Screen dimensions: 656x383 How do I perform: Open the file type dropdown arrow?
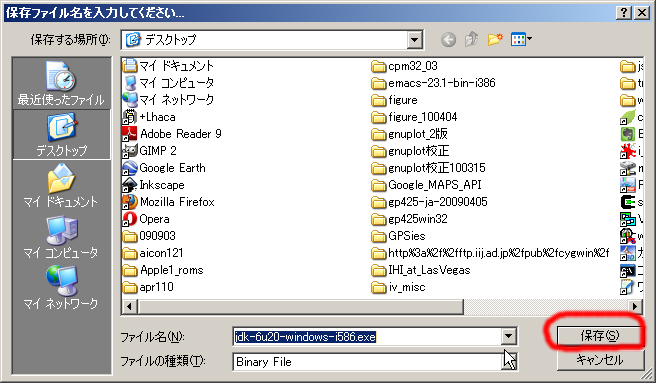509,361
